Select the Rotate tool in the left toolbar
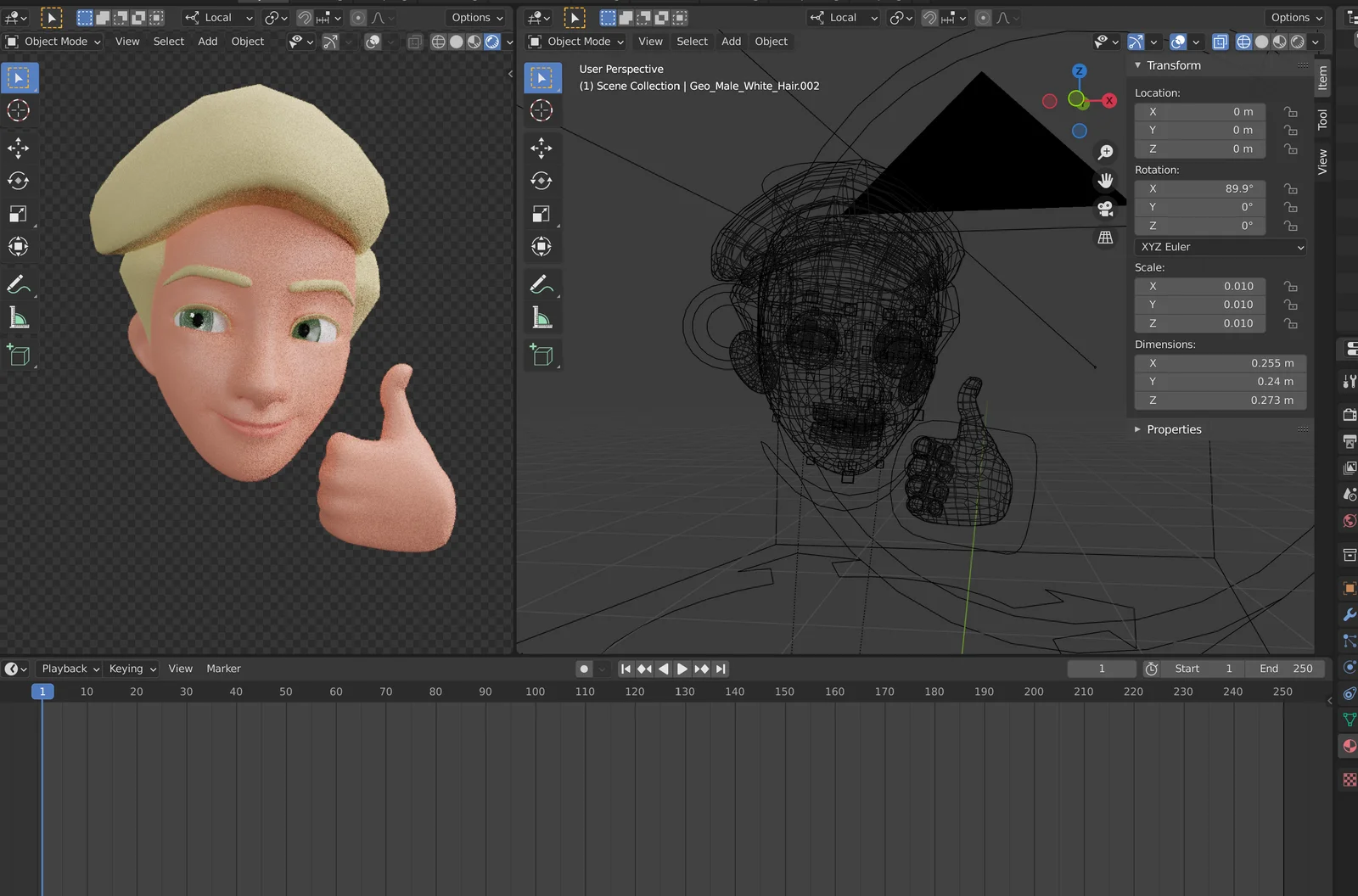Screen dimensions: 1358x896 coord(19,180)
